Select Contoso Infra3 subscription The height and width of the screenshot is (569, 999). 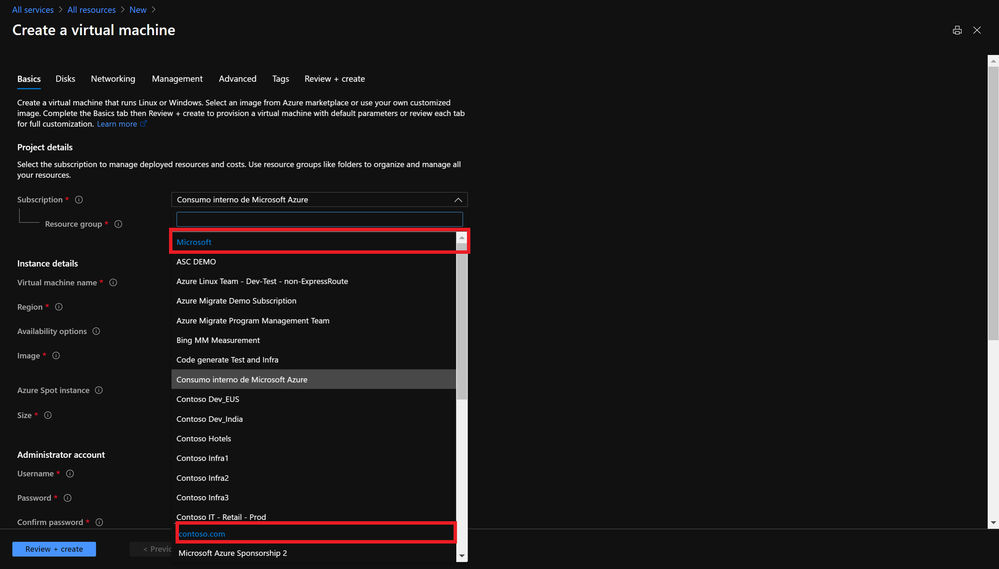click(314, 497)
